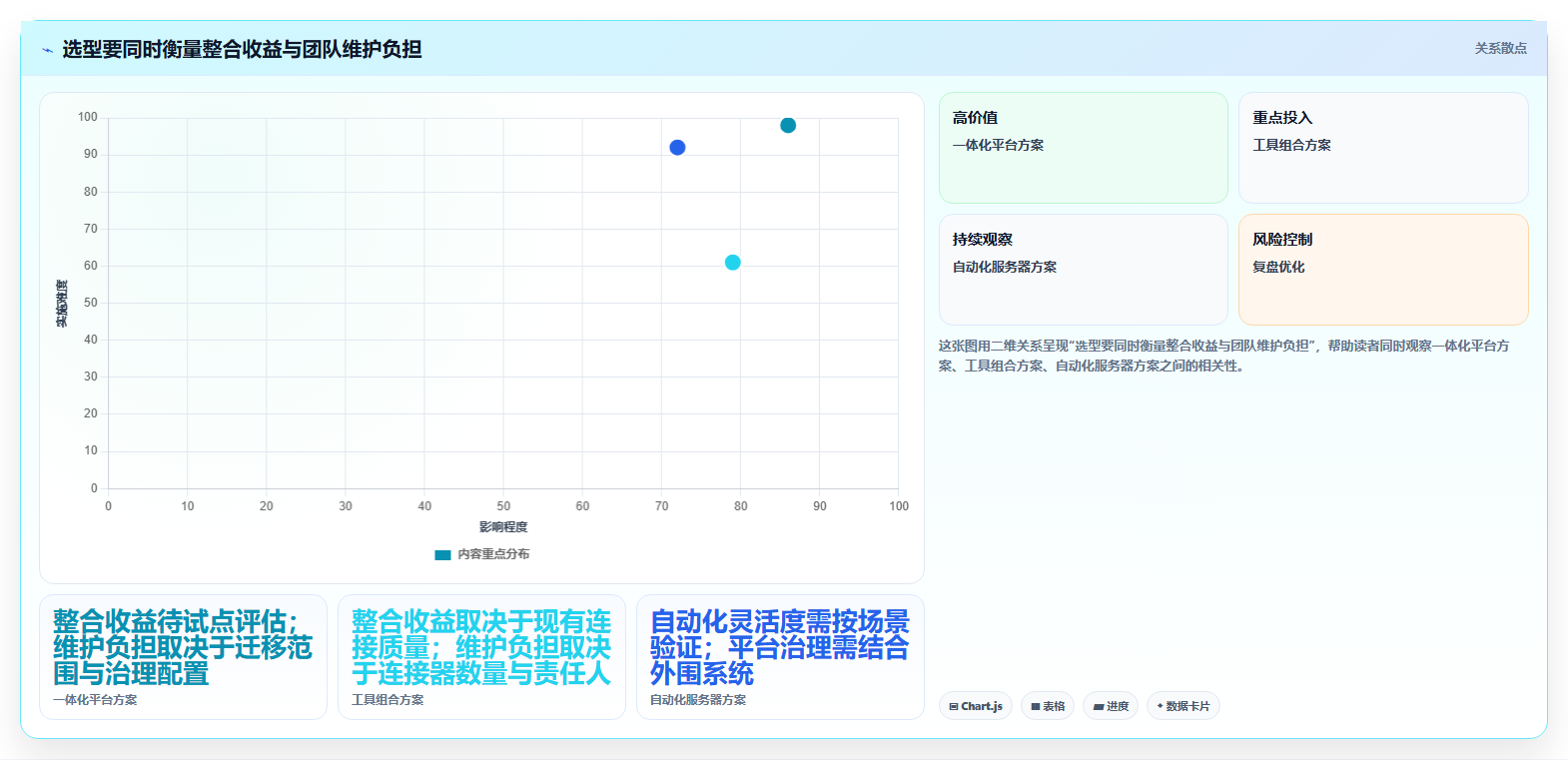
Task: Click the cyan scatter point near 61
Action: tap(732, 263)
